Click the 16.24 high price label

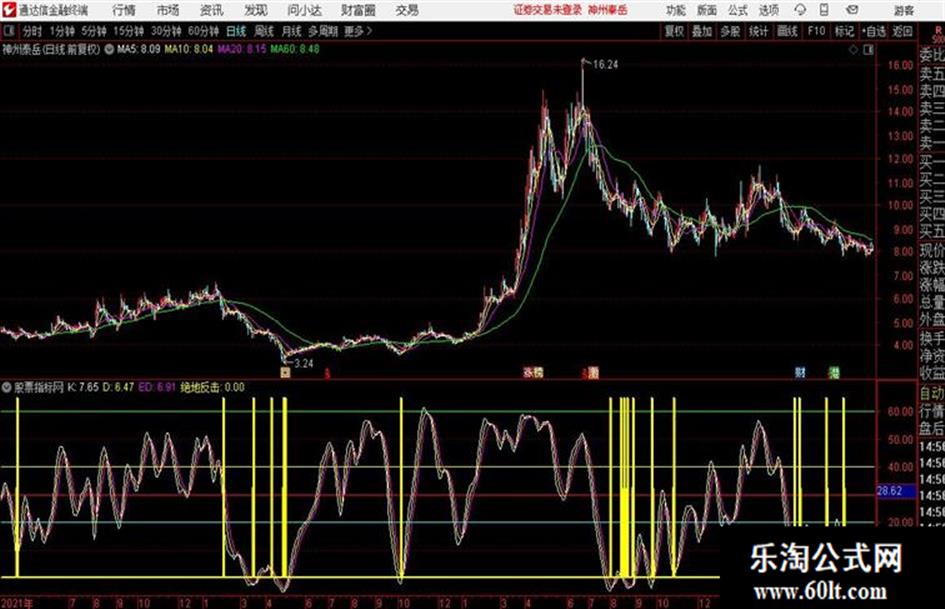point(605,65)
